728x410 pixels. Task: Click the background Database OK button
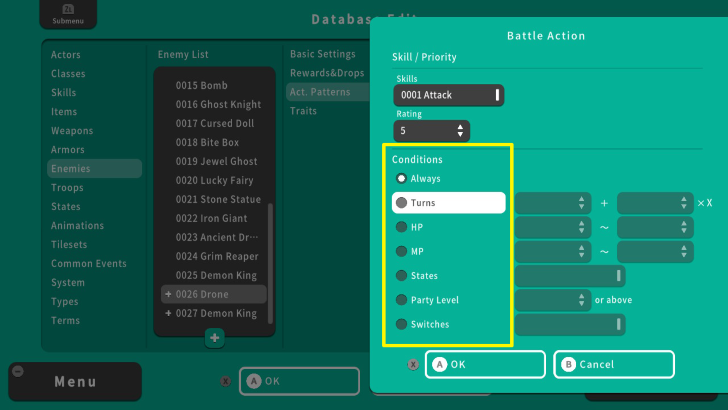click(299, 381)
